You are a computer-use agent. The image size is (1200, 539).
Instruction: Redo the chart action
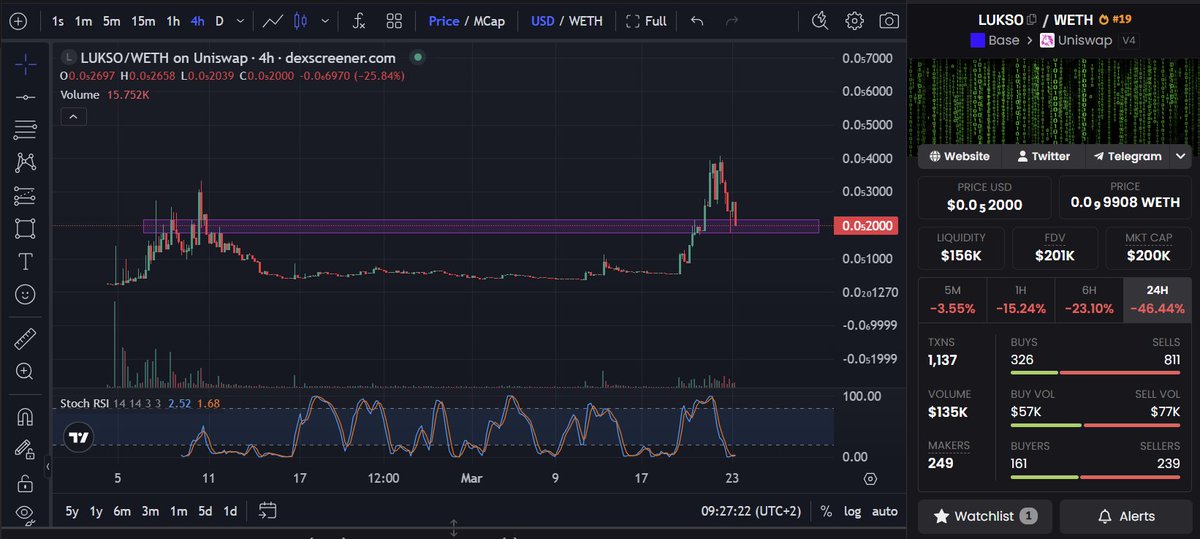(731, 20)
